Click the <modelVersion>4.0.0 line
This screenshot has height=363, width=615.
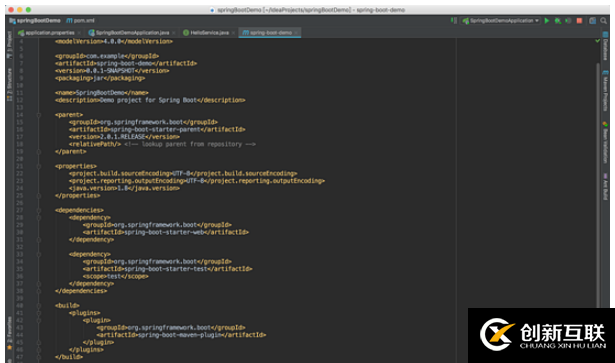114,42
